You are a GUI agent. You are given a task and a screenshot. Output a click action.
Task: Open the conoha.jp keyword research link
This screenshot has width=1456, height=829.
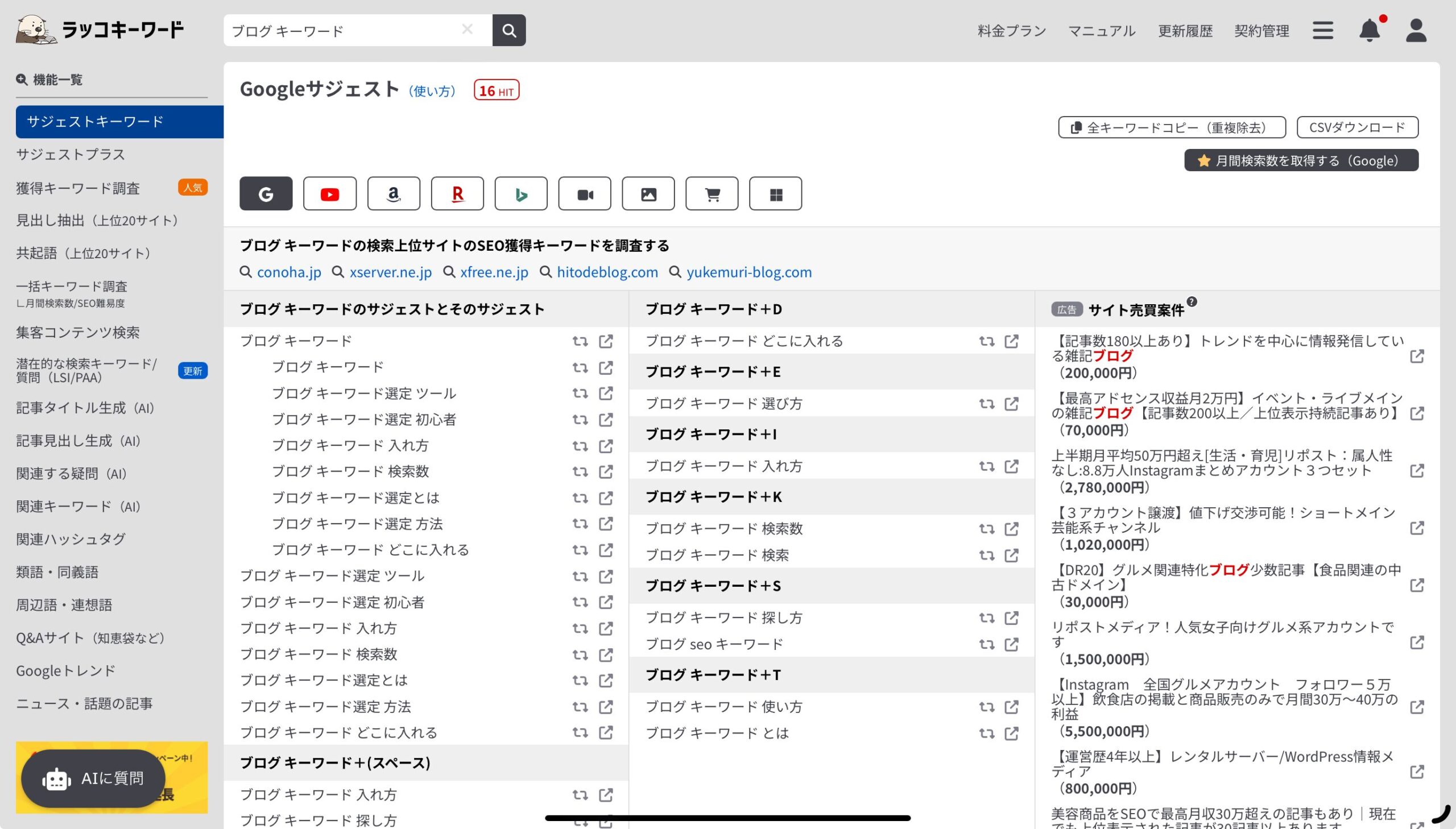[289, 272]
